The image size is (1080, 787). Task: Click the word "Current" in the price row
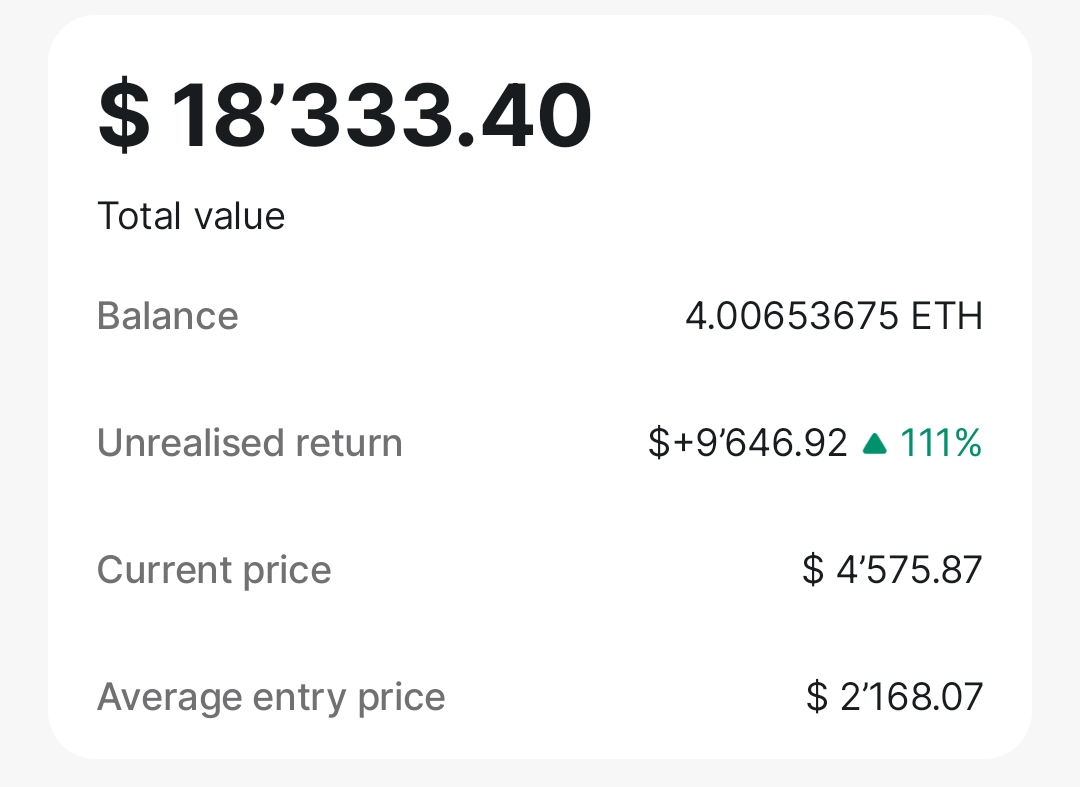click(154, 570)
